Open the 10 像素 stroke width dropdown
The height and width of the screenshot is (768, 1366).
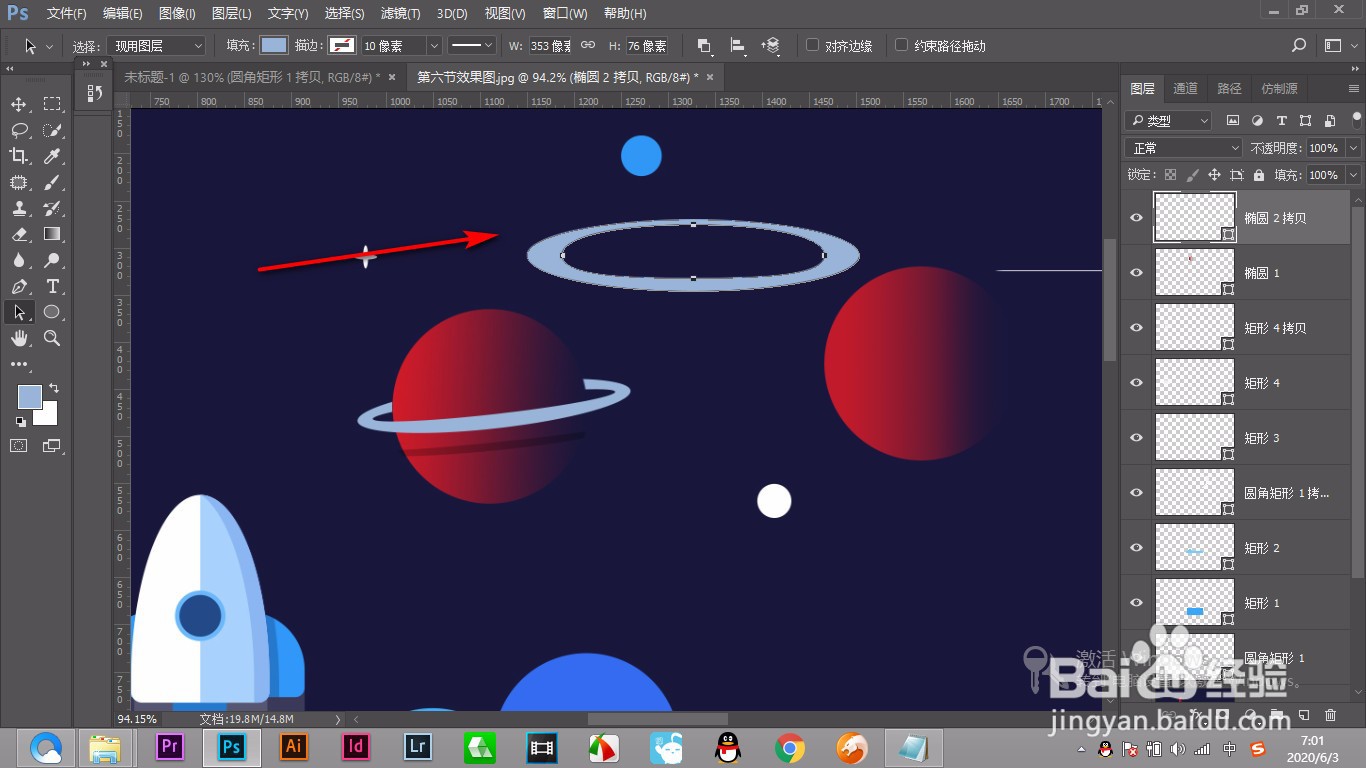[x=434, y=46]
